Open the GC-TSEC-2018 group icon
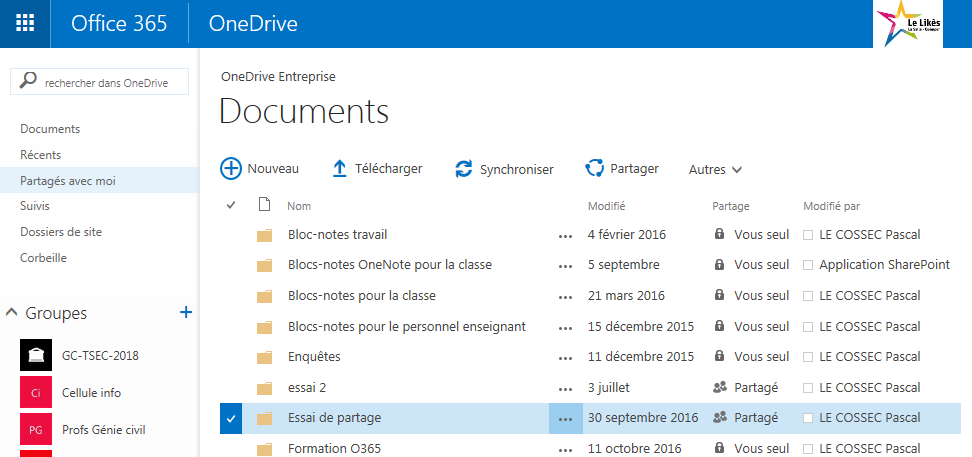 tap(36, 355)
